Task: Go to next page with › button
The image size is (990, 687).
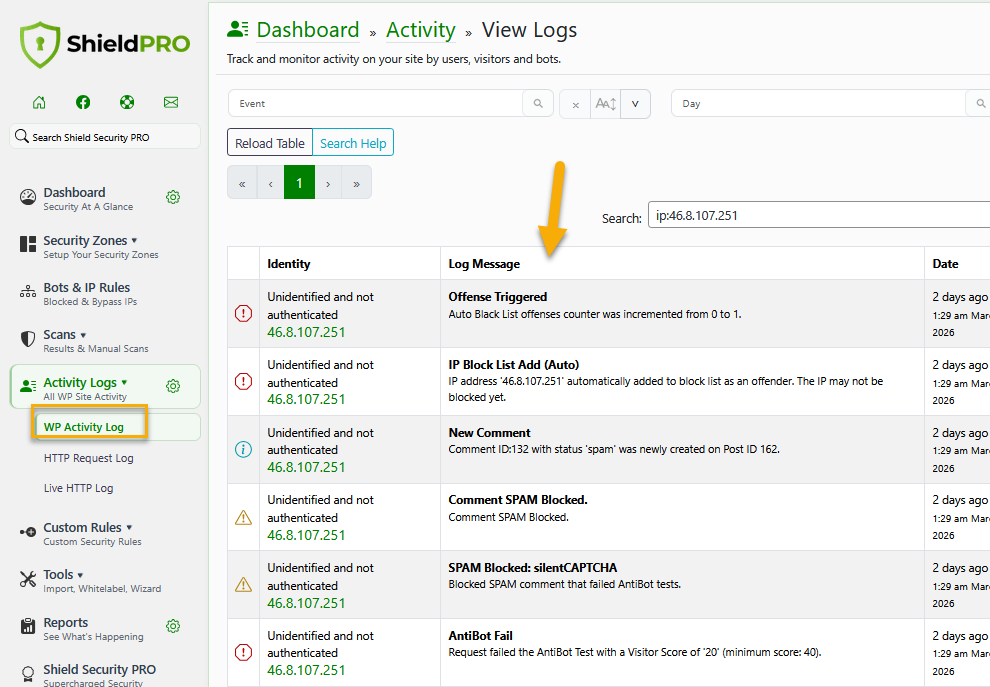Action: pos(328,183)
